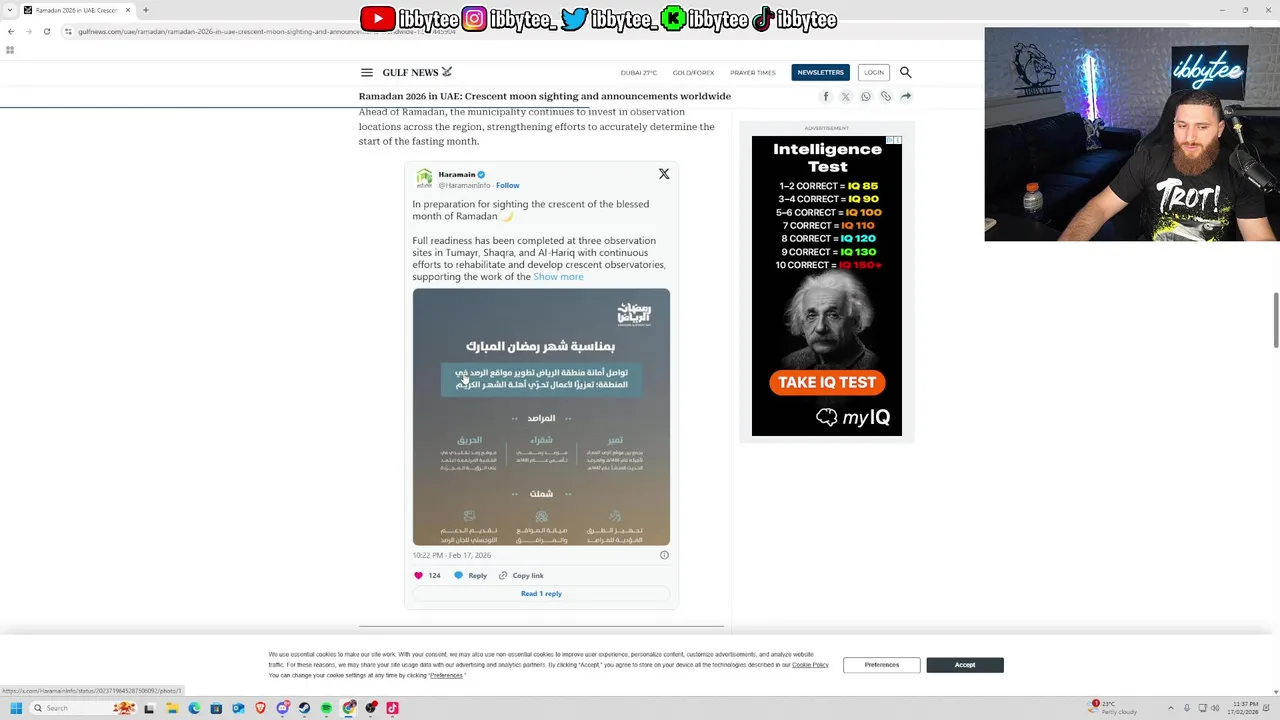Open the Cookie Policy link
Viewport: 1280px width, 720px height.
click(810, 665)
